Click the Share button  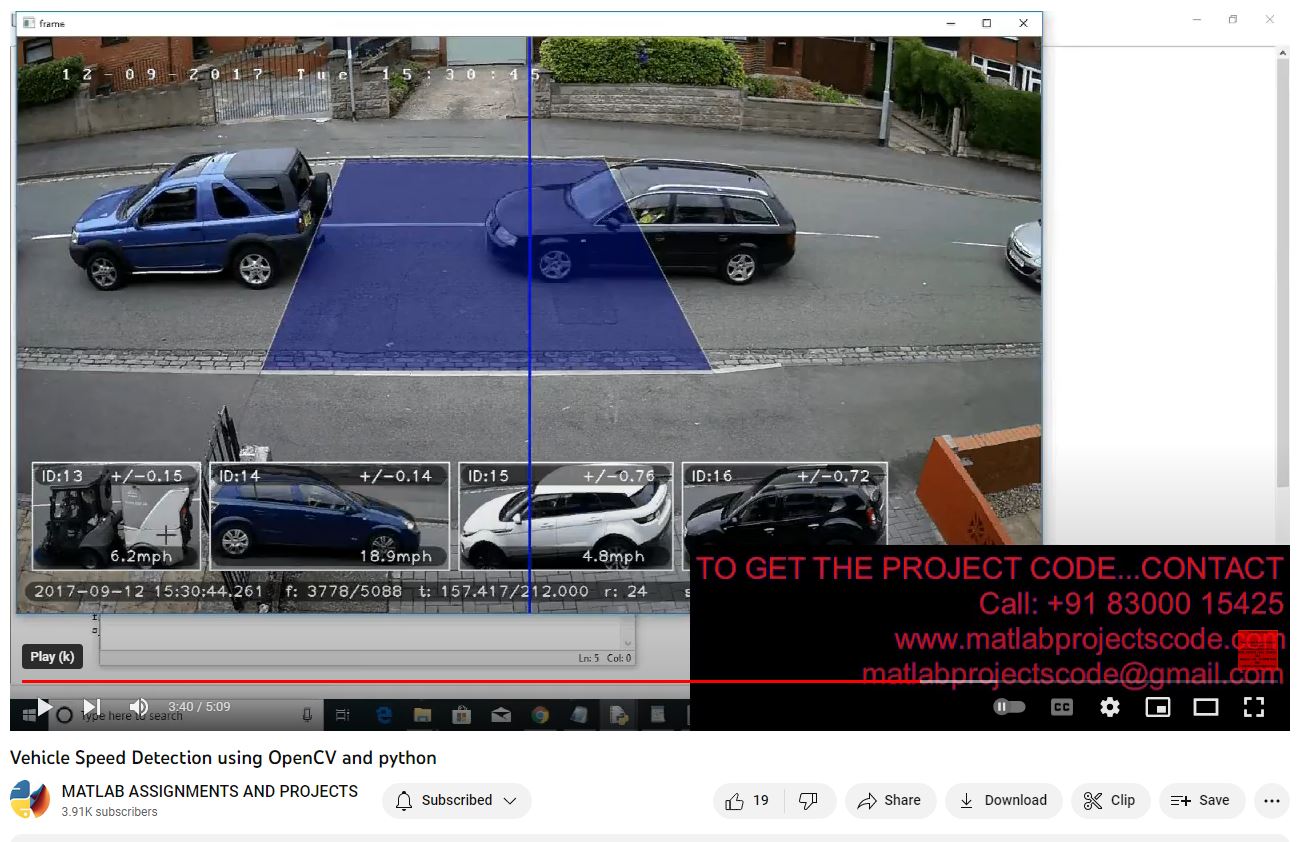tap(889, 800)
